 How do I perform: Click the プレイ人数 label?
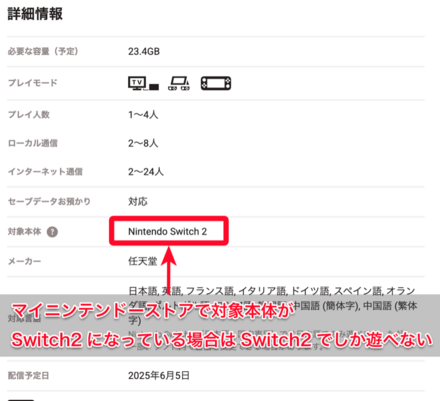pos(29,114)
